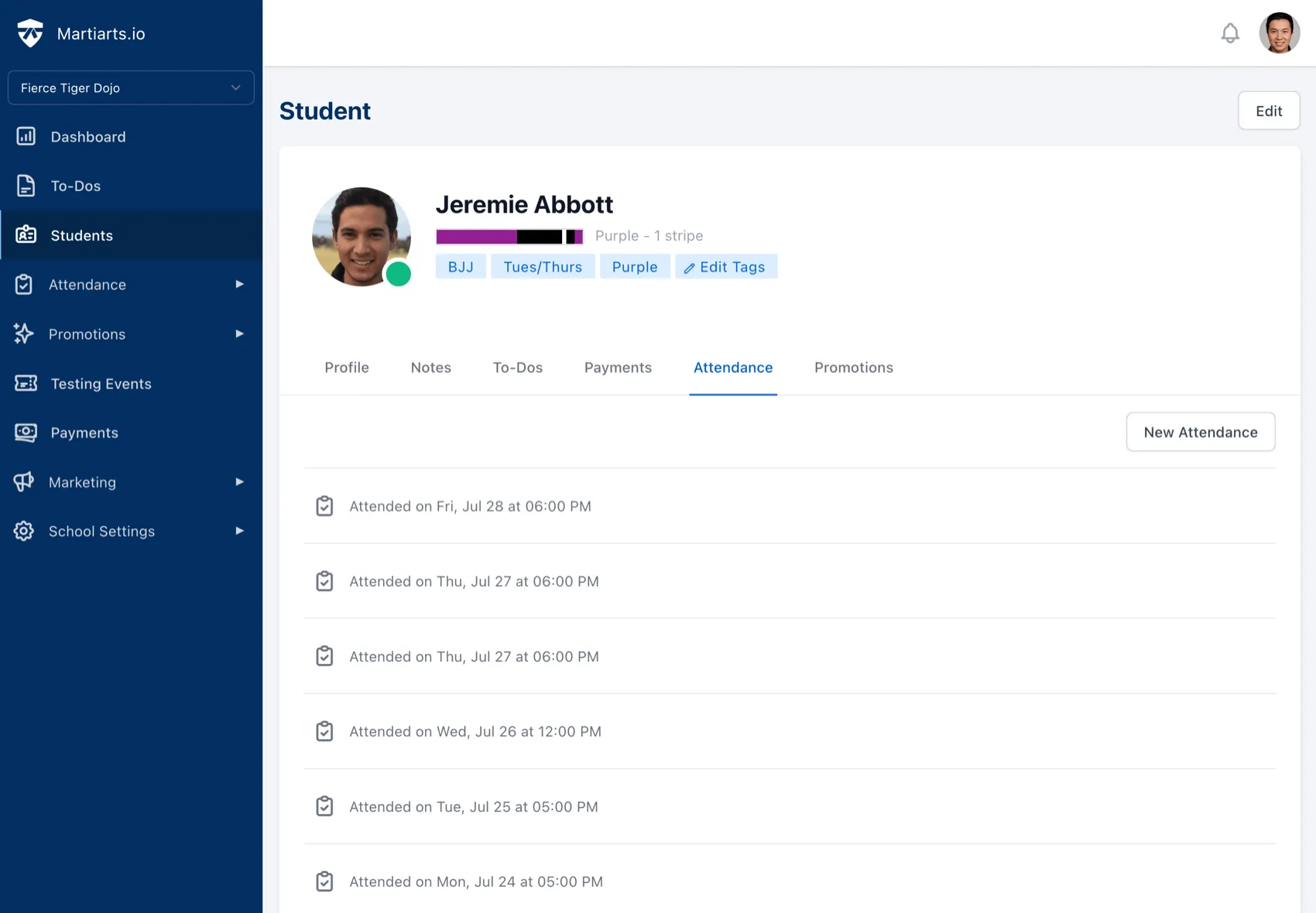
Task: Expand the School Settings submenu
Action: (x=238, y=532)
